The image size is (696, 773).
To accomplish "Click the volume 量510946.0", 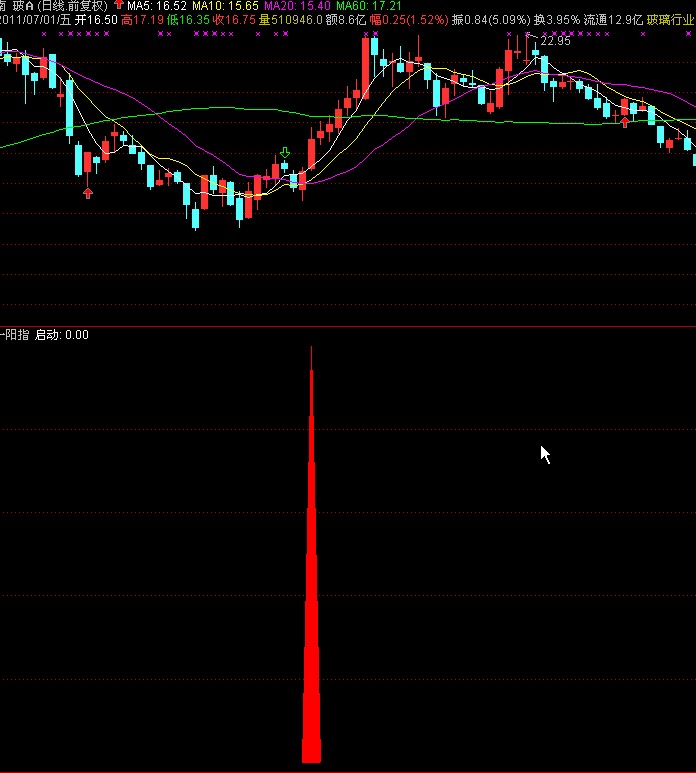I will coord(291,20).
